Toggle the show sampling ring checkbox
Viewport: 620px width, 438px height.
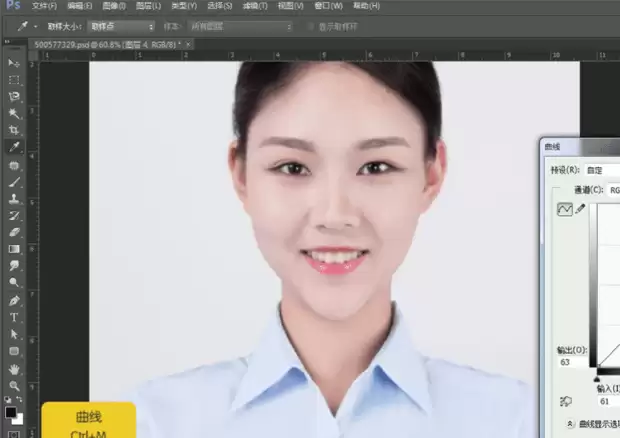coord(311,27)
